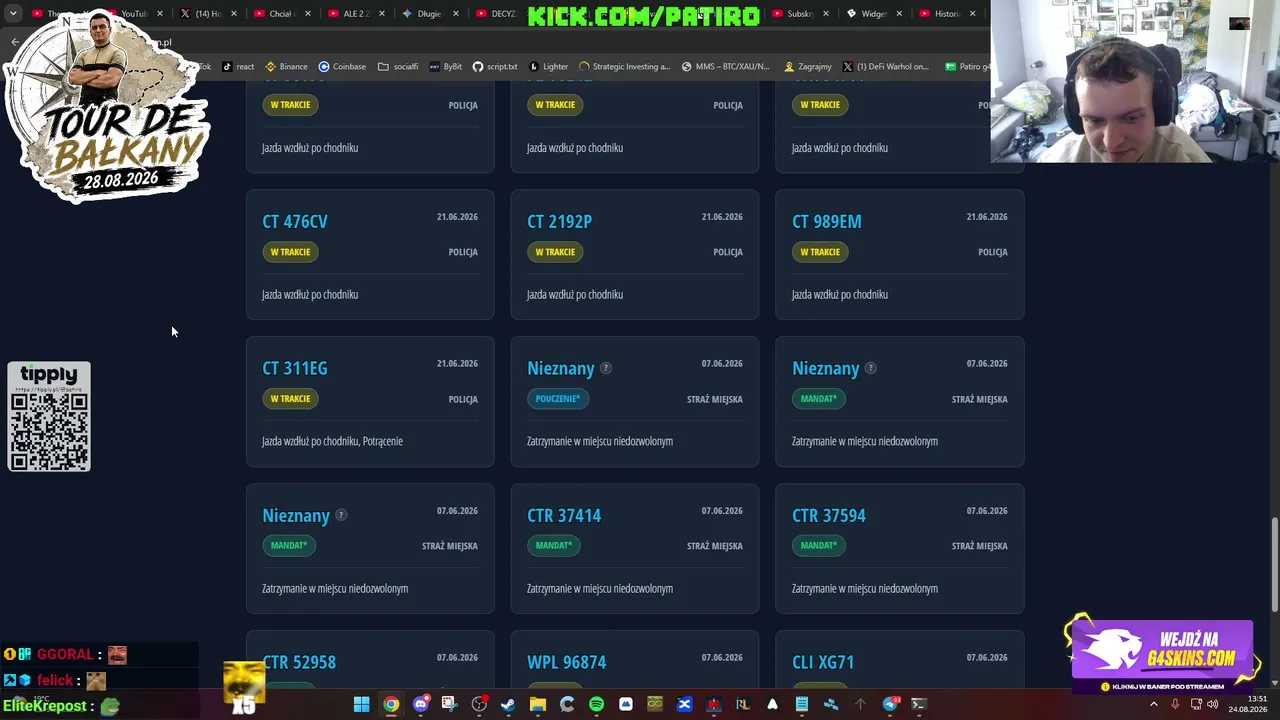Click the MANDAT* badge on CTR 37414
1280x720 pixels.
tap(553, 546)
